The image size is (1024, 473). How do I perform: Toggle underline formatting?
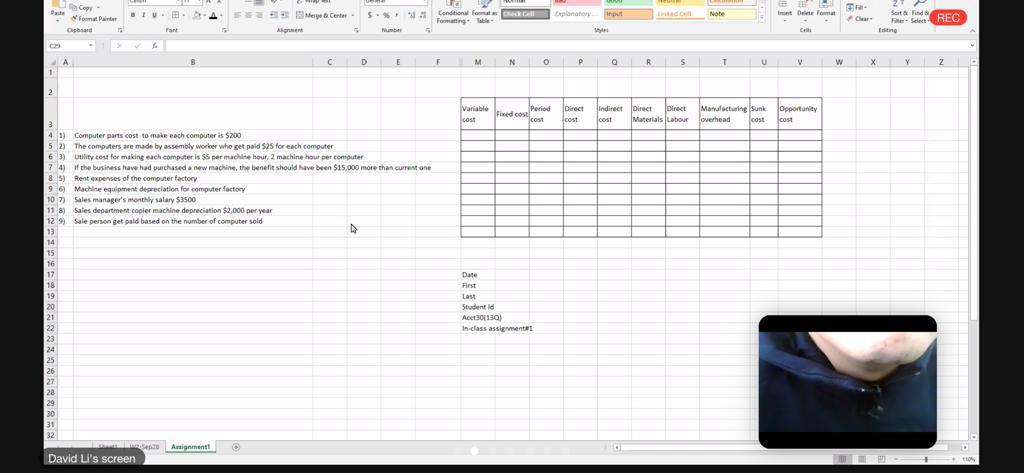click(x=155, y=15)
